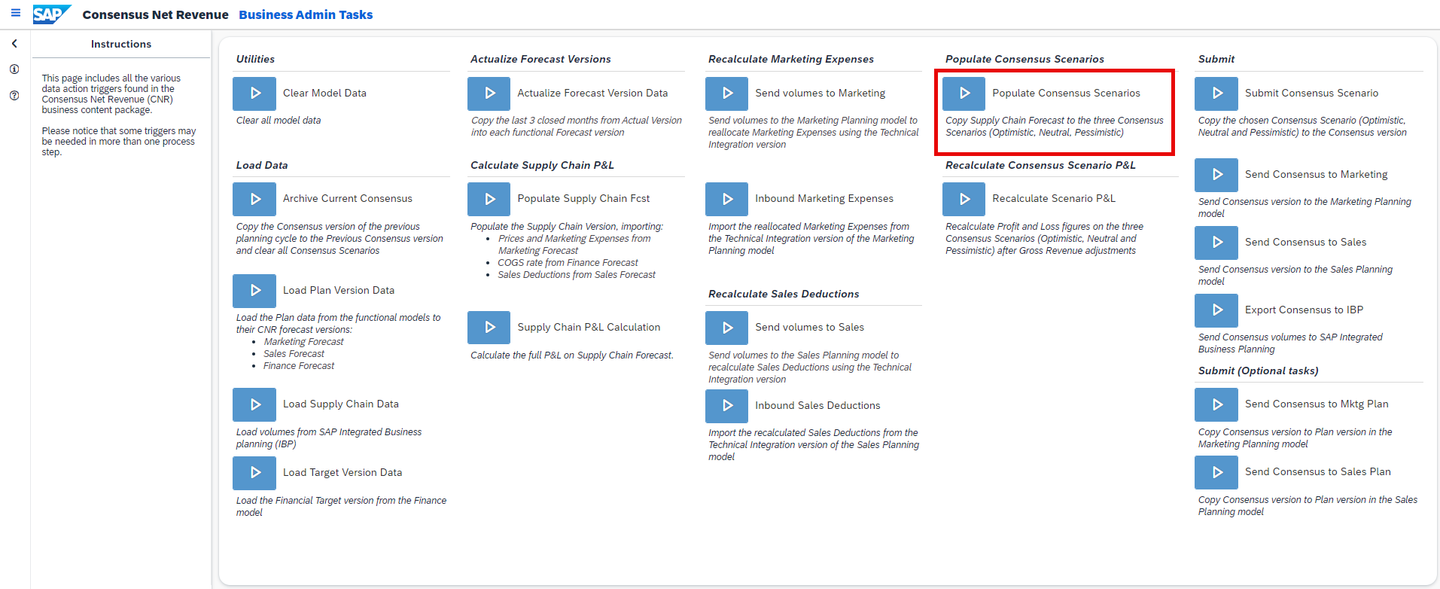Click the Consensus Net Revenue app title
The image size is (1440, 589).
click(153, 15)
